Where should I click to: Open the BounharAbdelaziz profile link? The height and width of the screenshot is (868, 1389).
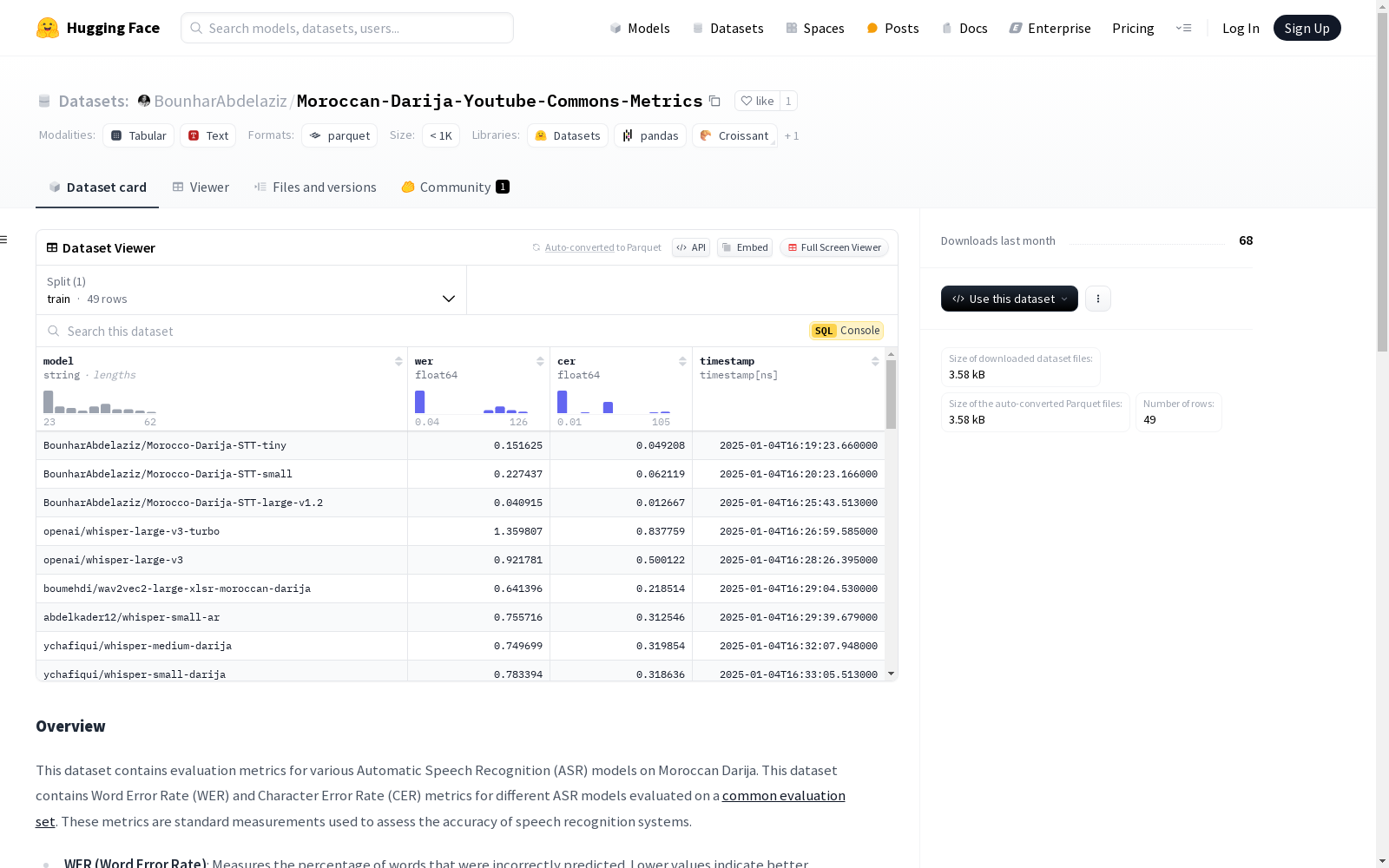click(221, 101)
